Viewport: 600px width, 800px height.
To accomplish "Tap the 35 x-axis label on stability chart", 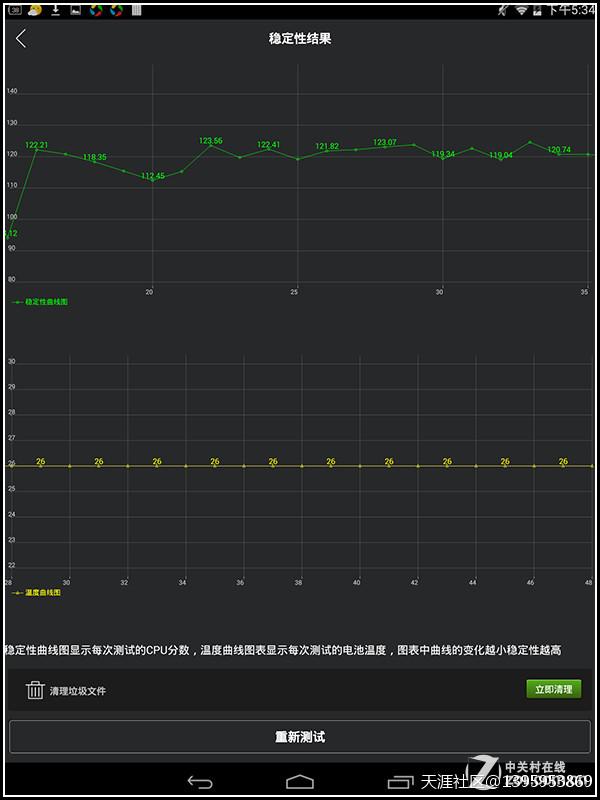I will click(584, 292).
